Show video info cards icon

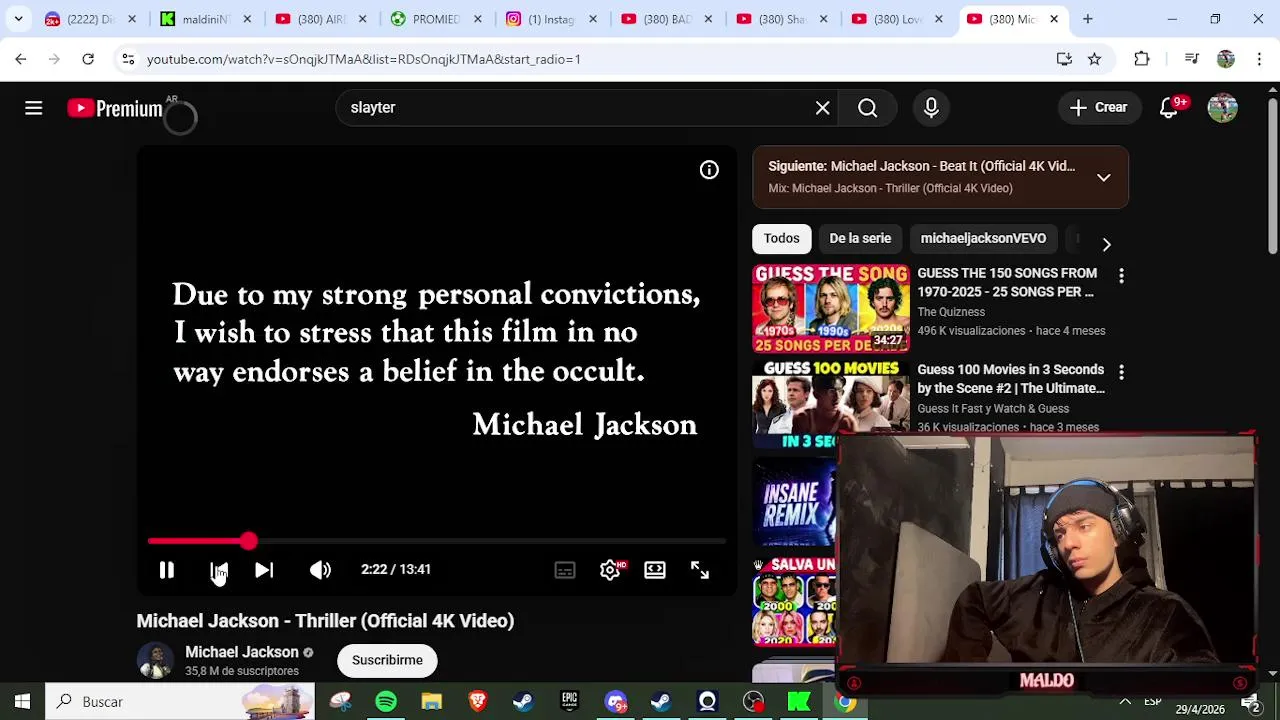709,170
